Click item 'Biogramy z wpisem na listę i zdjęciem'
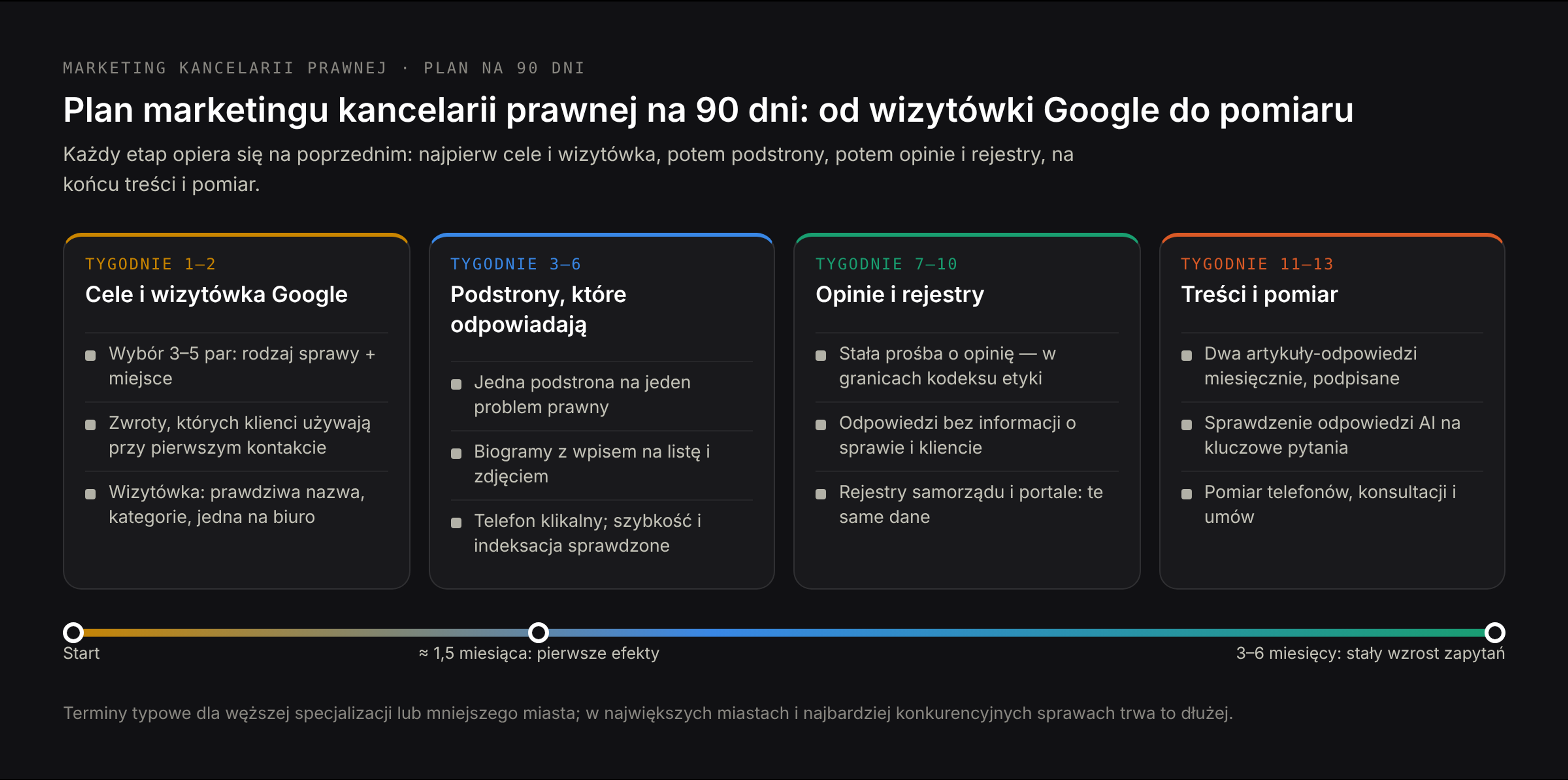1568x780 pixels. point(592,464)
